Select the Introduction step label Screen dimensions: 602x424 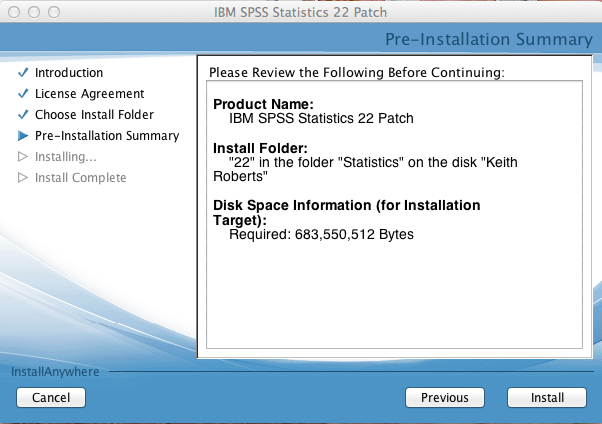69,73
